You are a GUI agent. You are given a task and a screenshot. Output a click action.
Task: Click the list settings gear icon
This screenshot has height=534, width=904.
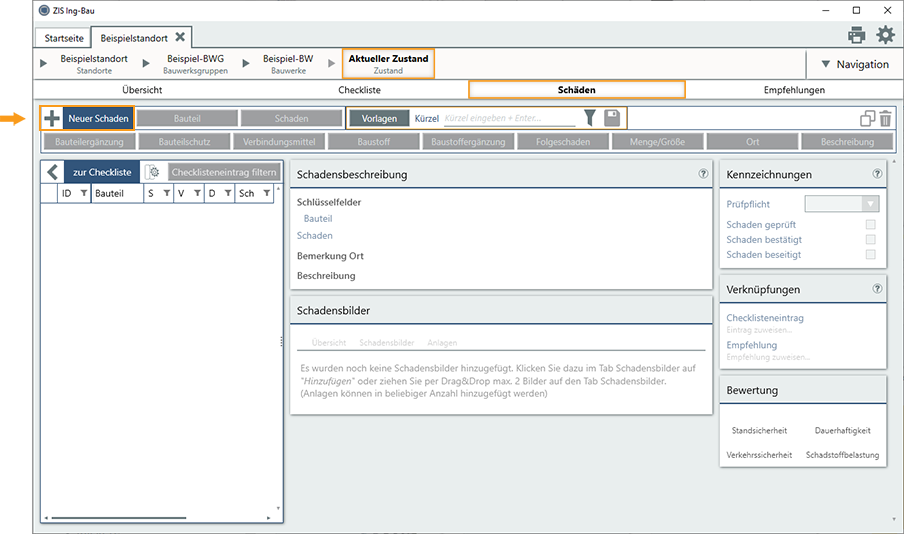(152, 172)
